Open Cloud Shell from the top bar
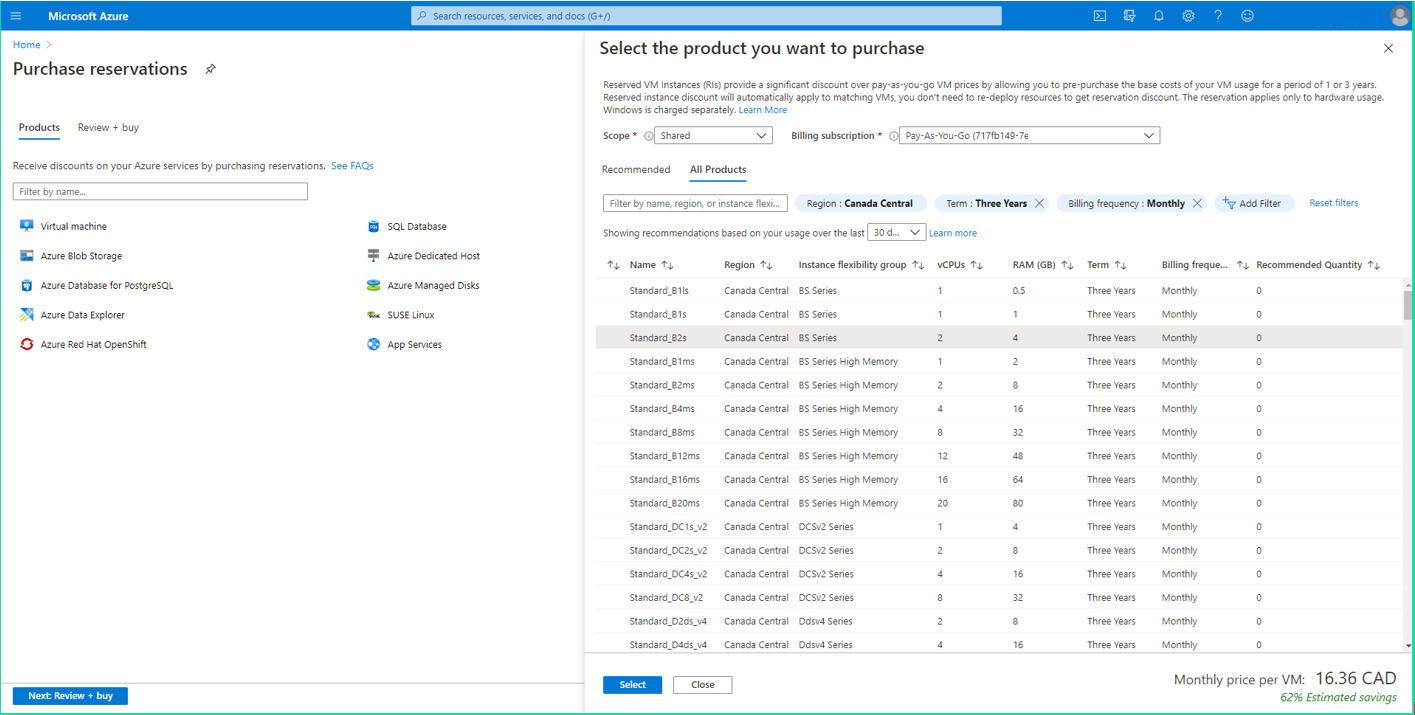The width and height of the screenshot is (1415, 715). click(1100, 16)
